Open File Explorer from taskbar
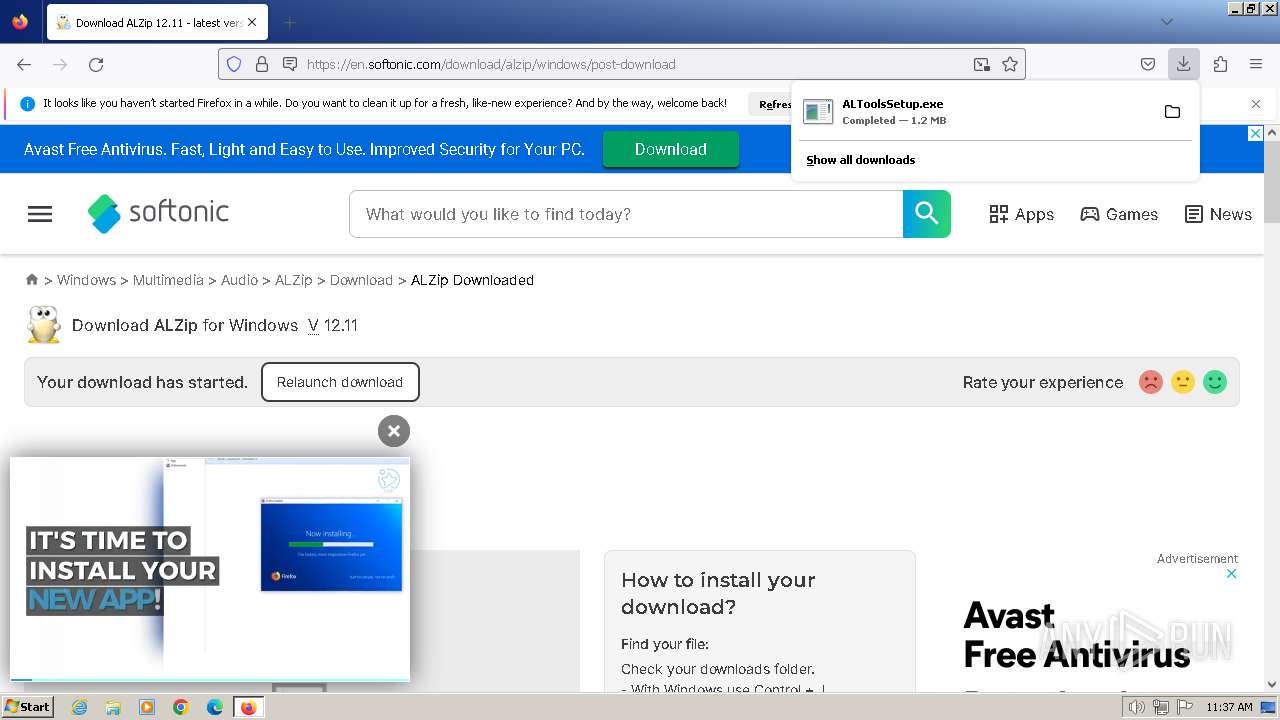1280x720 pixels. point(113,707)
